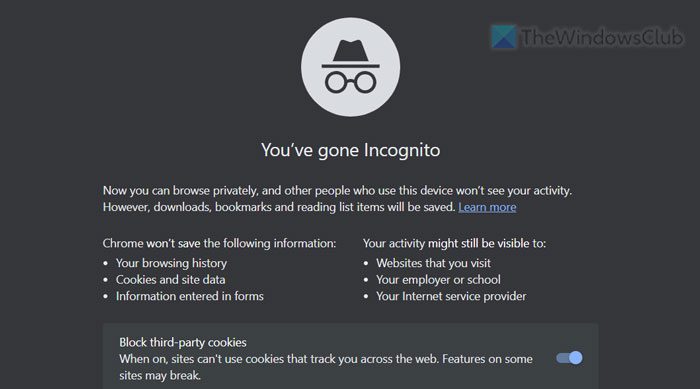Open the Learn more link
Image resolution: width=700 pixels, height=389 pixels.
(x=487, y=207)
